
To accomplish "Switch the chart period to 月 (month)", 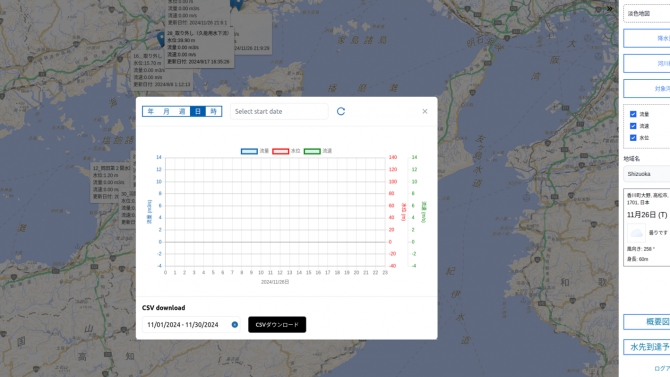I will coord(166,112).
